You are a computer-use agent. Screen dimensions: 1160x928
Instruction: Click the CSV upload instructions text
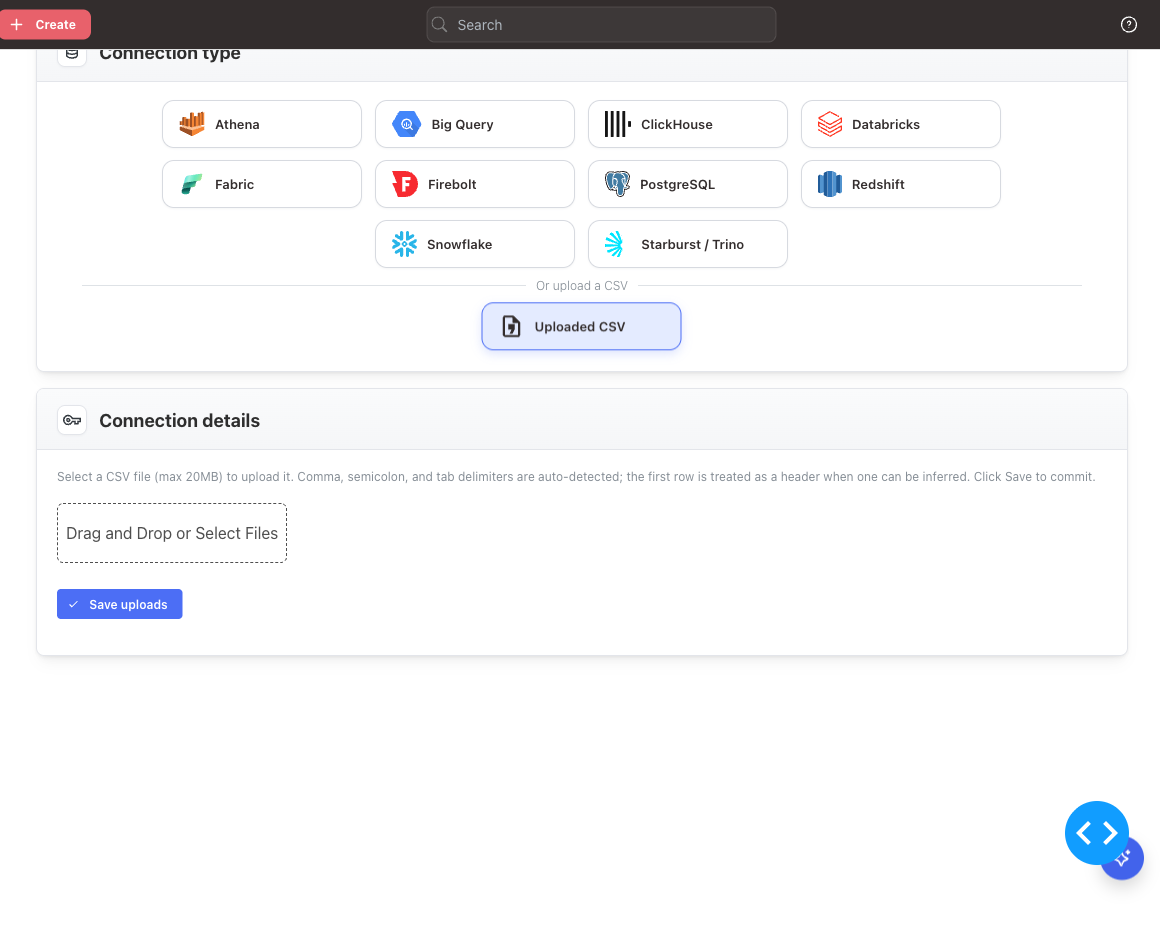576,477
